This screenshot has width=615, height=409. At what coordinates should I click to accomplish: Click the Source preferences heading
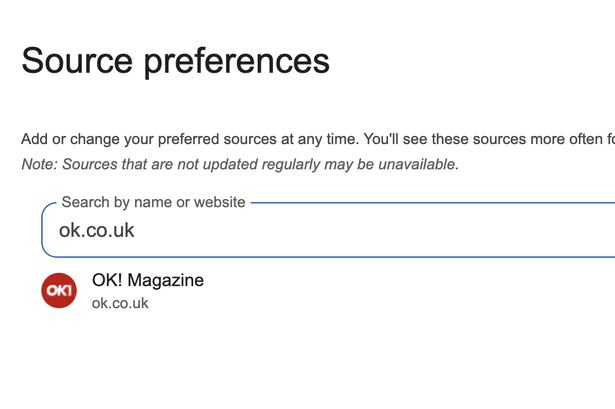coord(175,61)
